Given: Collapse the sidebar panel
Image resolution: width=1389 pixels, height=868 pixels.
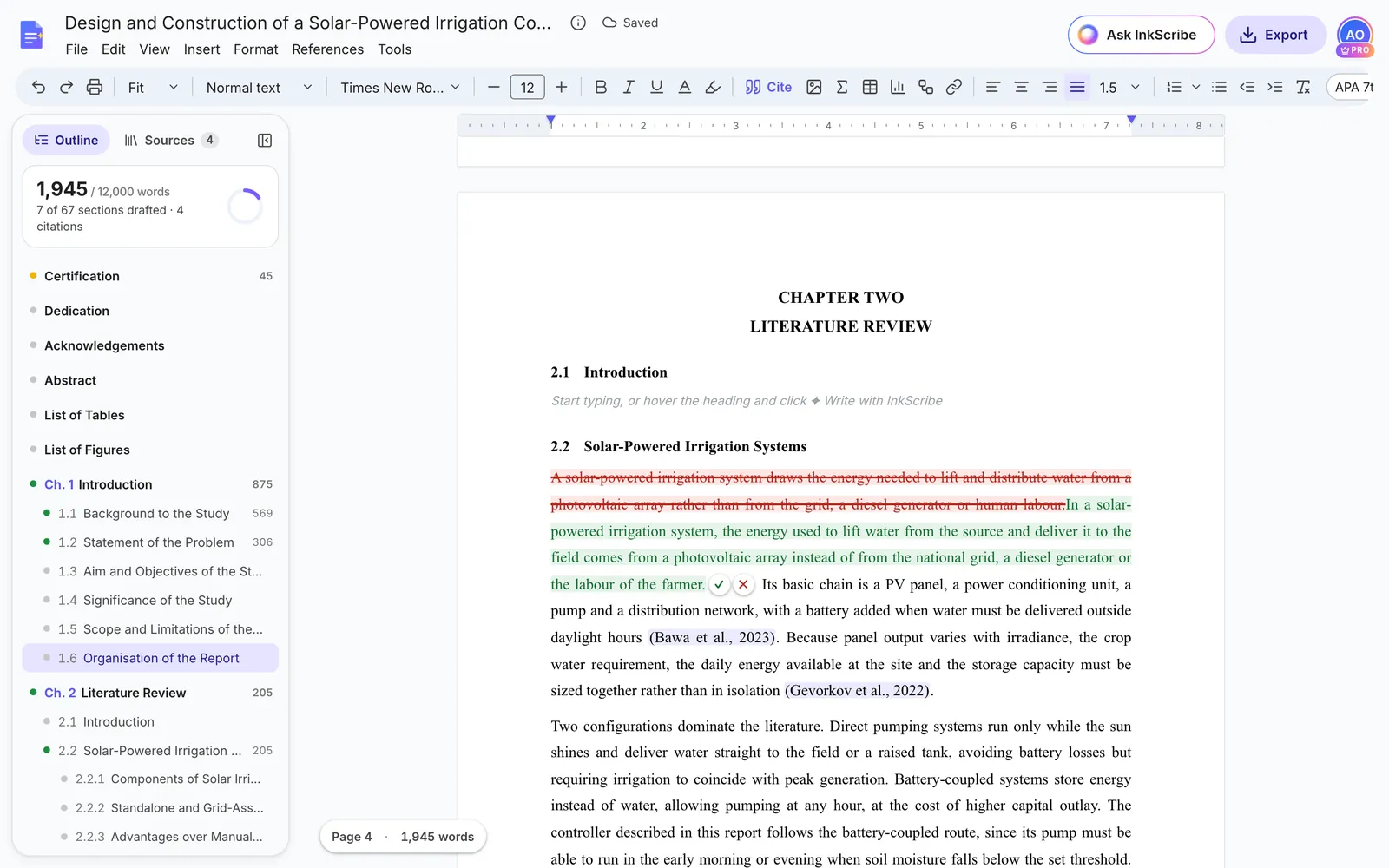Looking at the screenshot, I should (265, 140).
